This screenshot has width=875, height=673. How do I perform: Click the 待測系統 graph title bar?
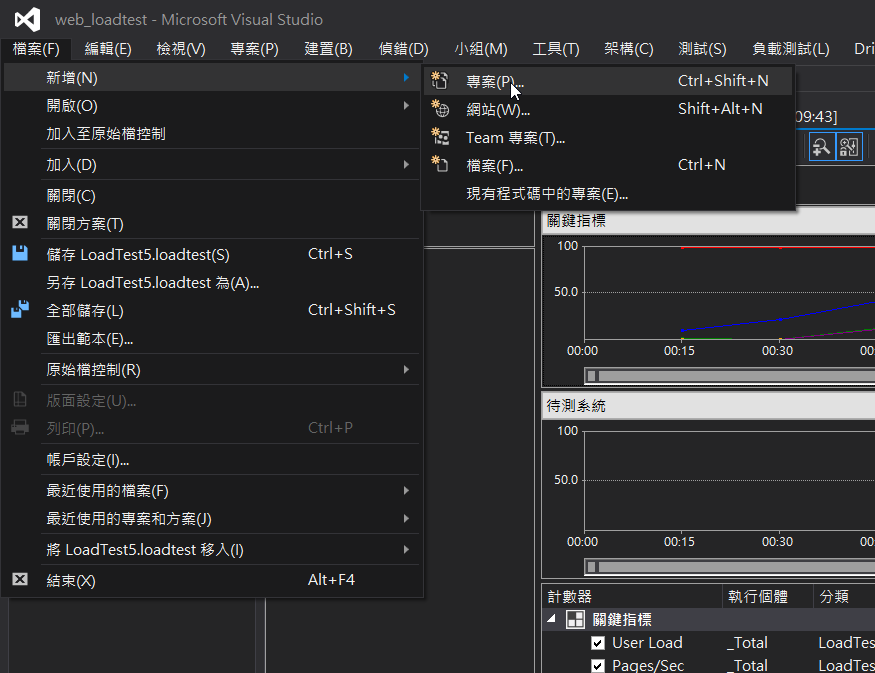[x=709, y=406]
